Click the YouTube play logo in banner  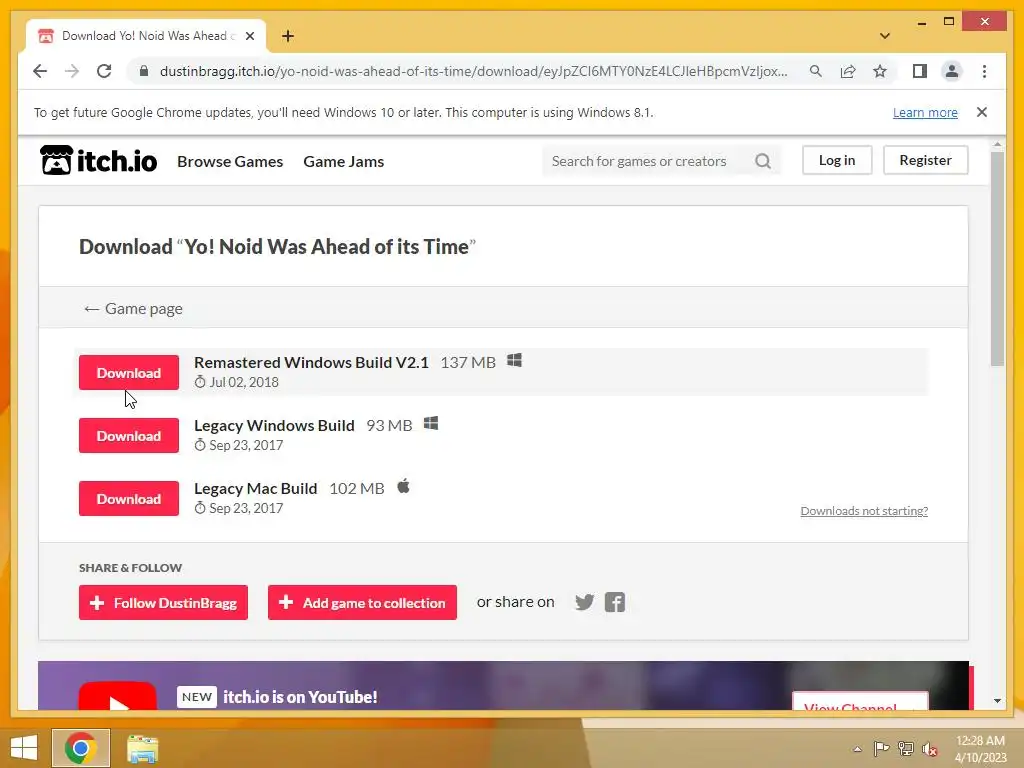118,696
